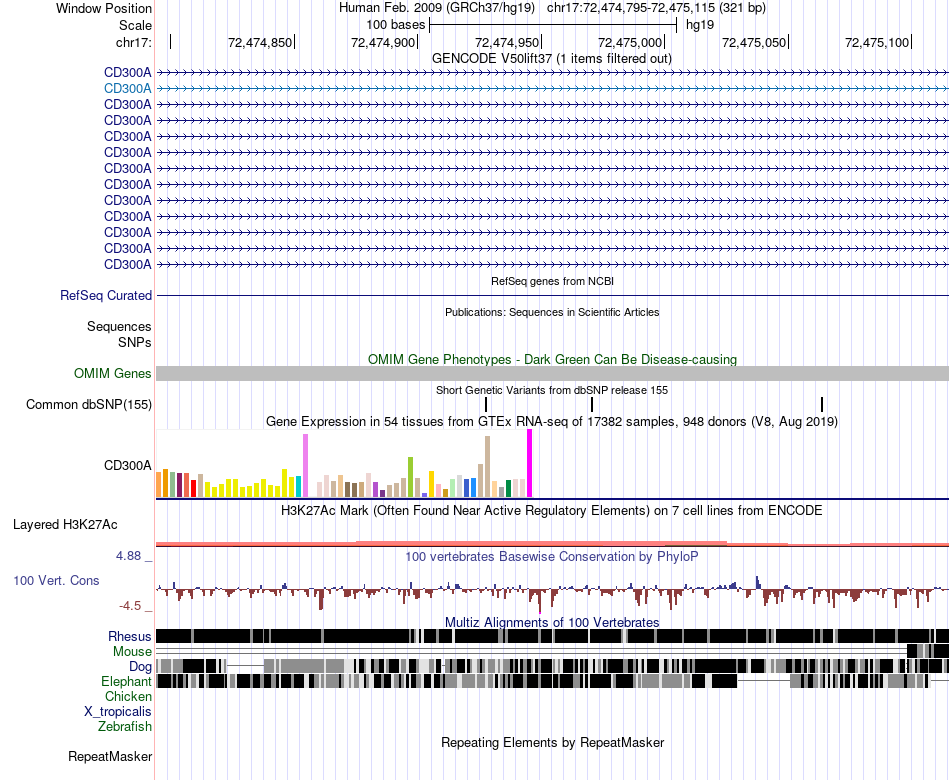Click the Mouse species label
The height and width of the screenshot is (780, 950).
pos(132,652)
